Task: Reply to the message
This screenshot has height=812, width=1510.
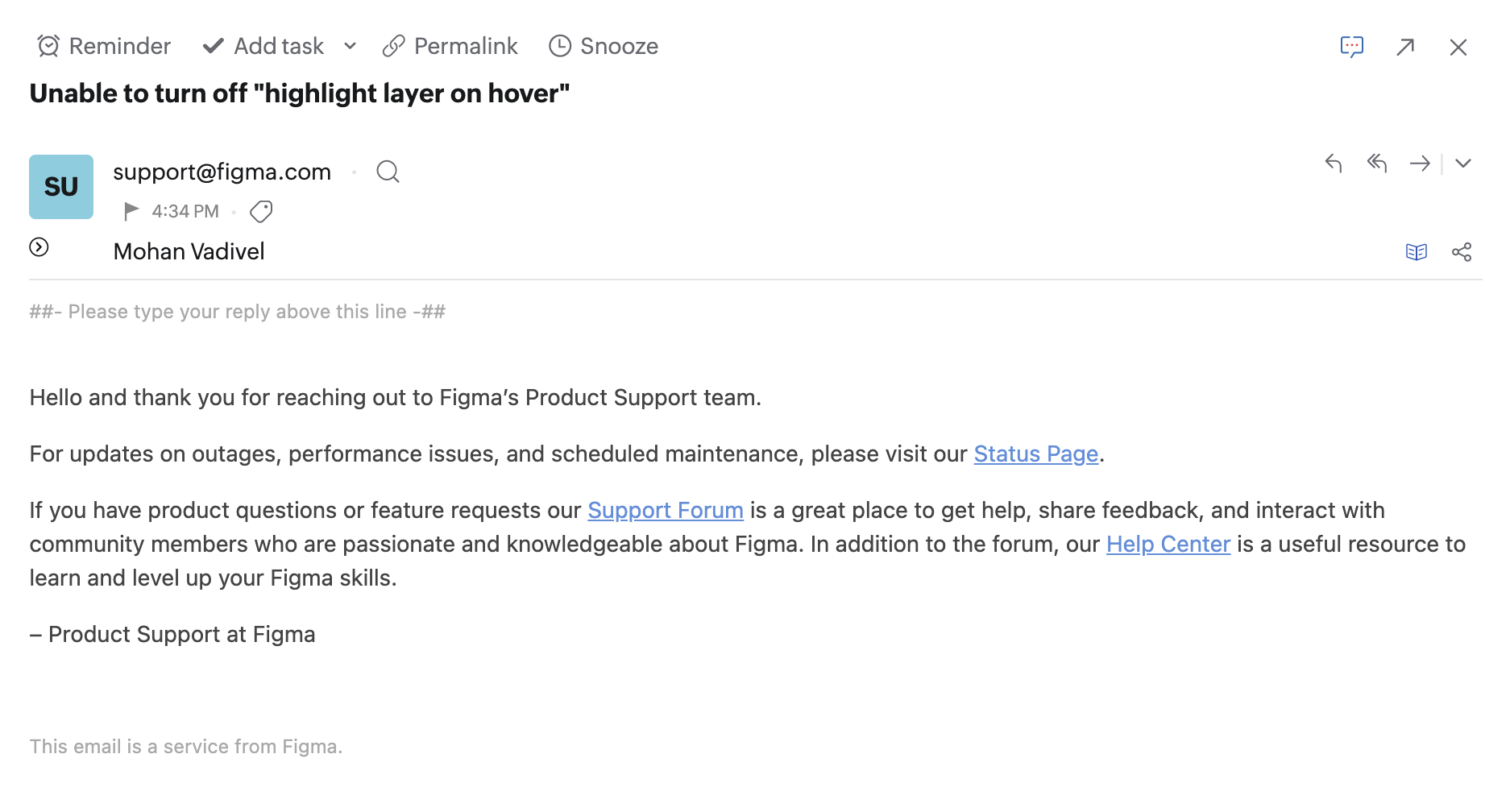Action: pos(1334,164)
